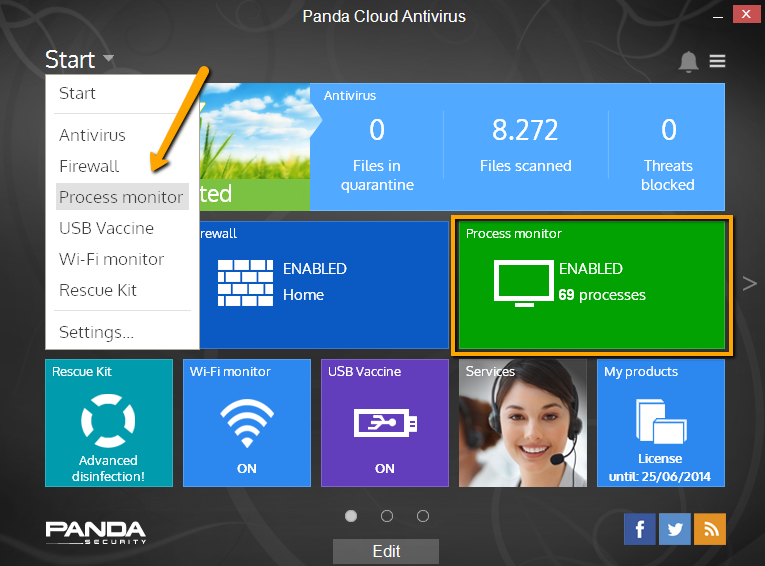Select Wi-Fi monitor menu entry

[x=112, y=259]
